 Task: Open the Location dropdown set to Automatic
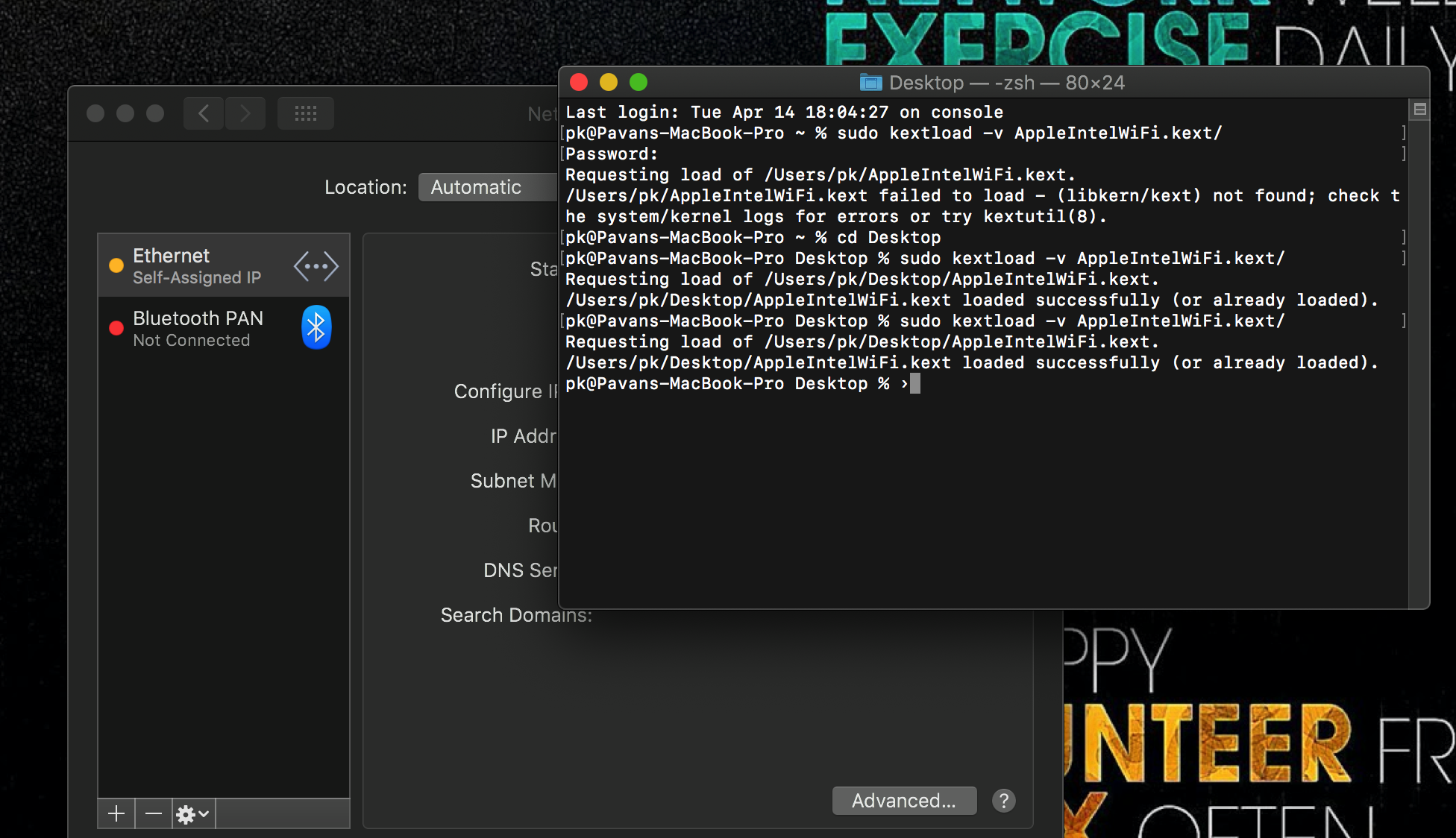[x=488, y=187]
